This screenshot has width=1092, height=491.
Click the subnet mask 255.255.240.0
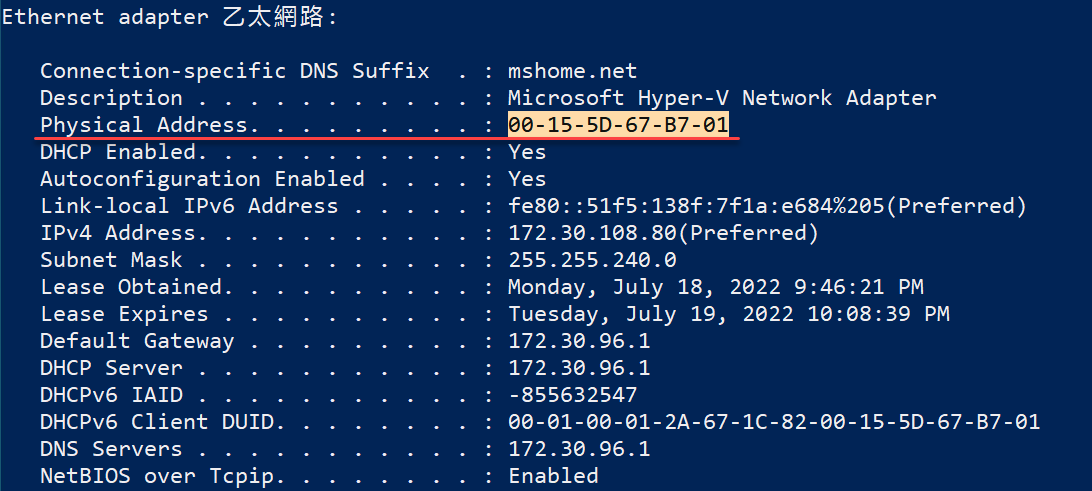593,260
